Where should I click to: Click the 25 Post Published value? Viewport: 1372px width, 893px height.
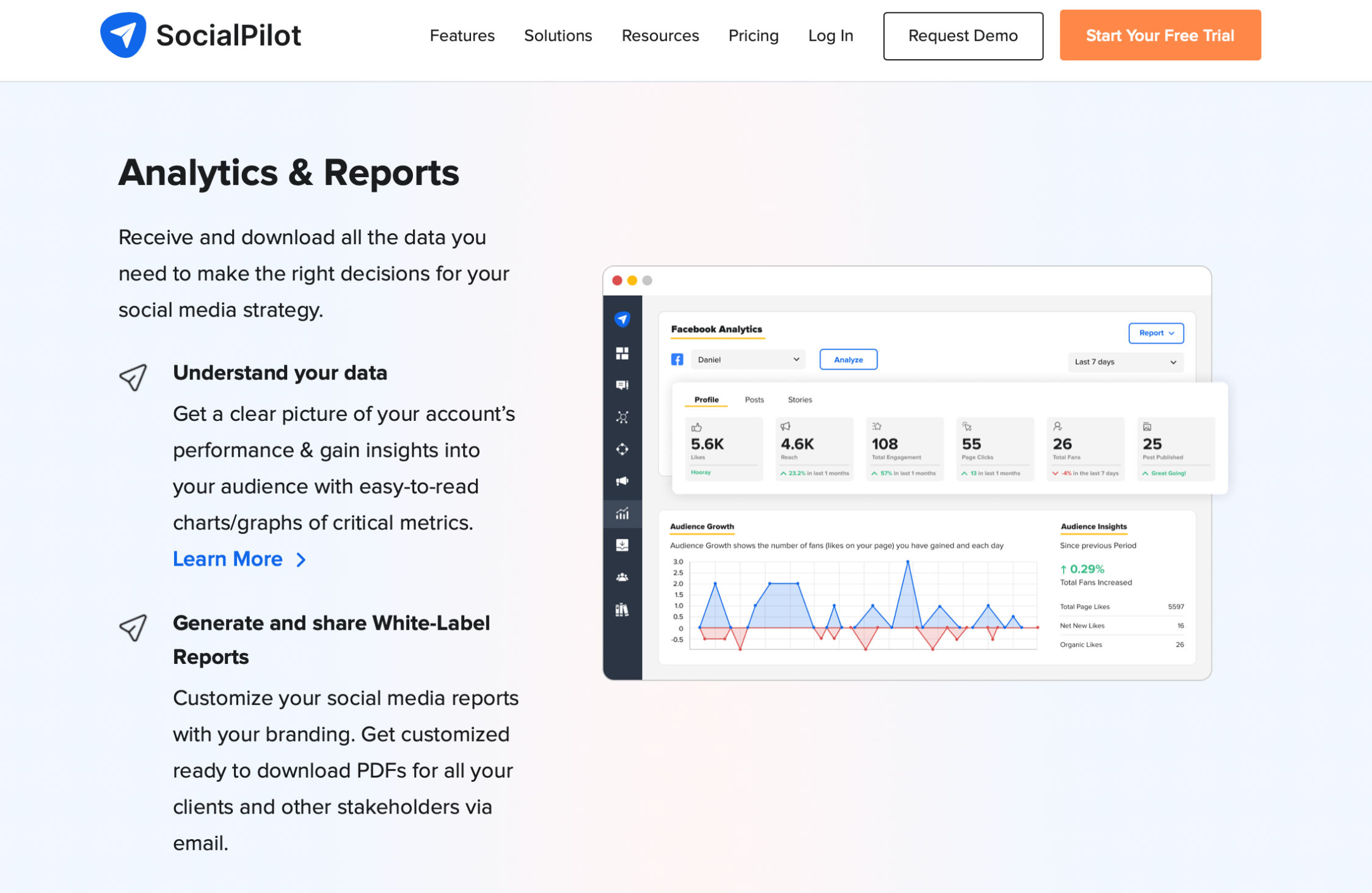1152,443
